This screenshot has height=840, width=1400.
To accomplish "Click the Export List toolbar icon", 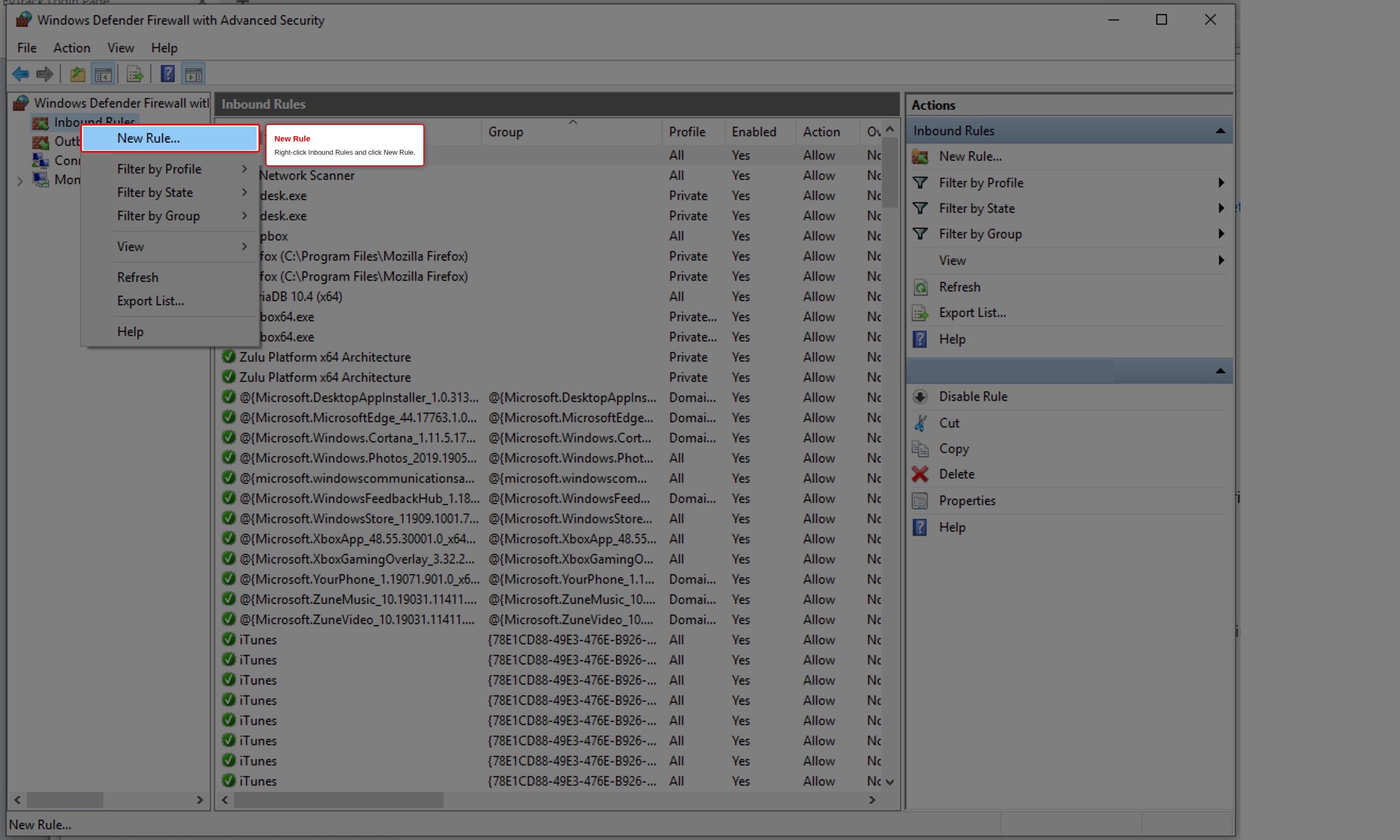I will pyautogui.click(x=135, y=74).
